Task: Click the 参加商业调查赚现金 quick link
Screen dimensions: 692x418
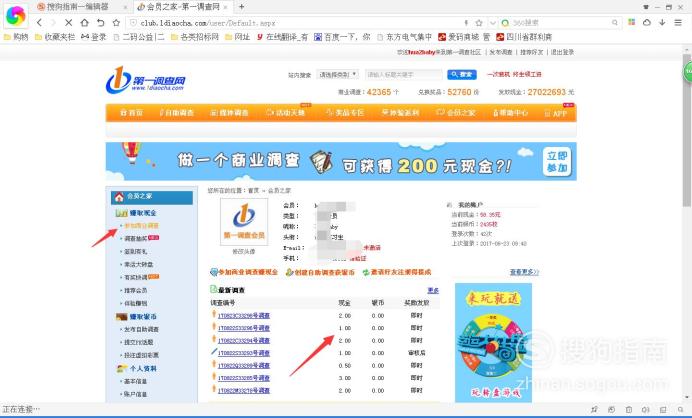Action: tap(244, 272)
